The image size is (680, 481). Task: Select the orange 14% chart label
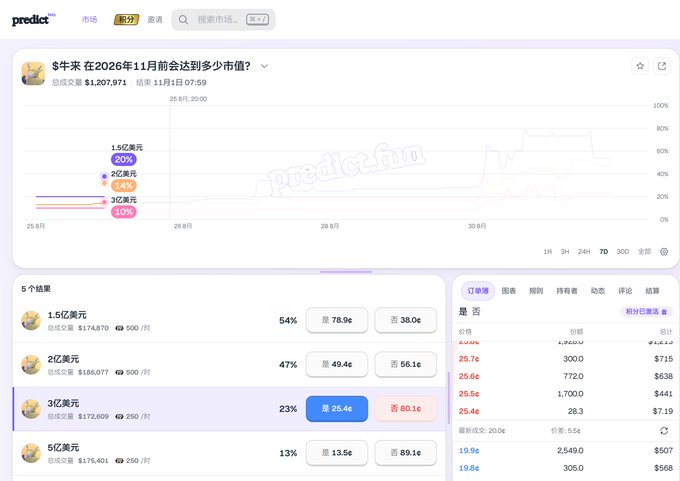[x=124, y=186]
